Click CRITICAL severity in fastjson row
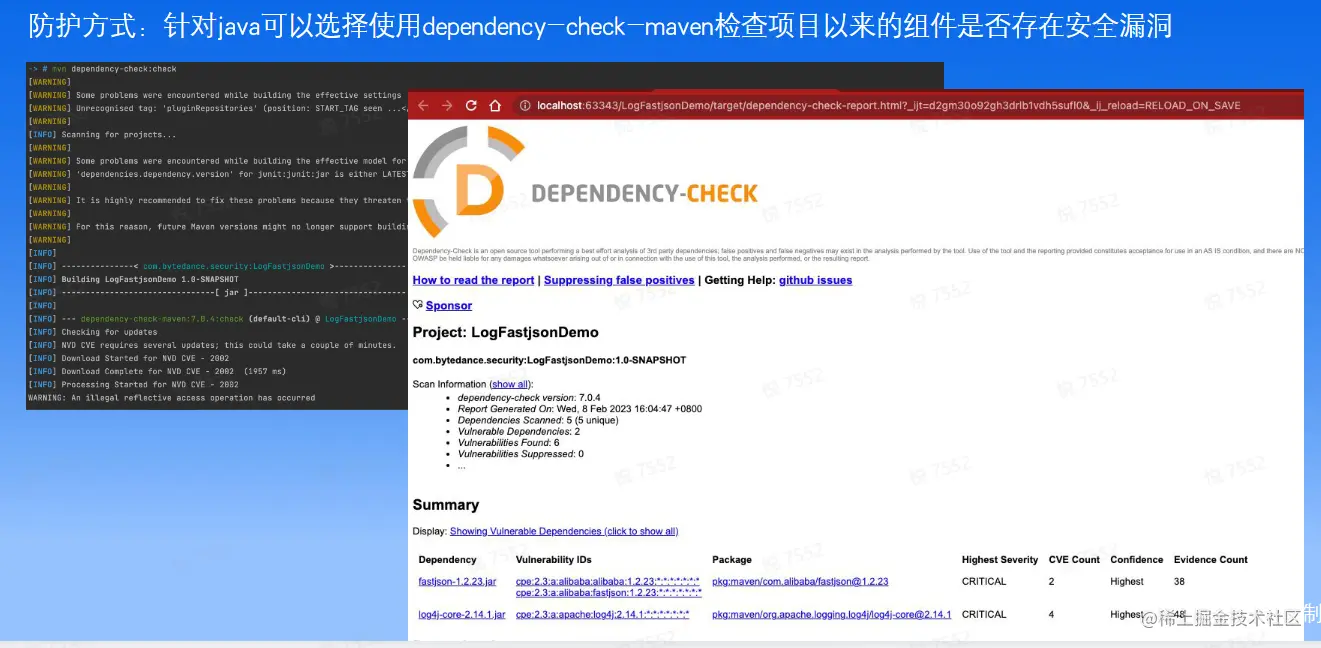This screenshot has height=648, width=1321. point(984,581)
